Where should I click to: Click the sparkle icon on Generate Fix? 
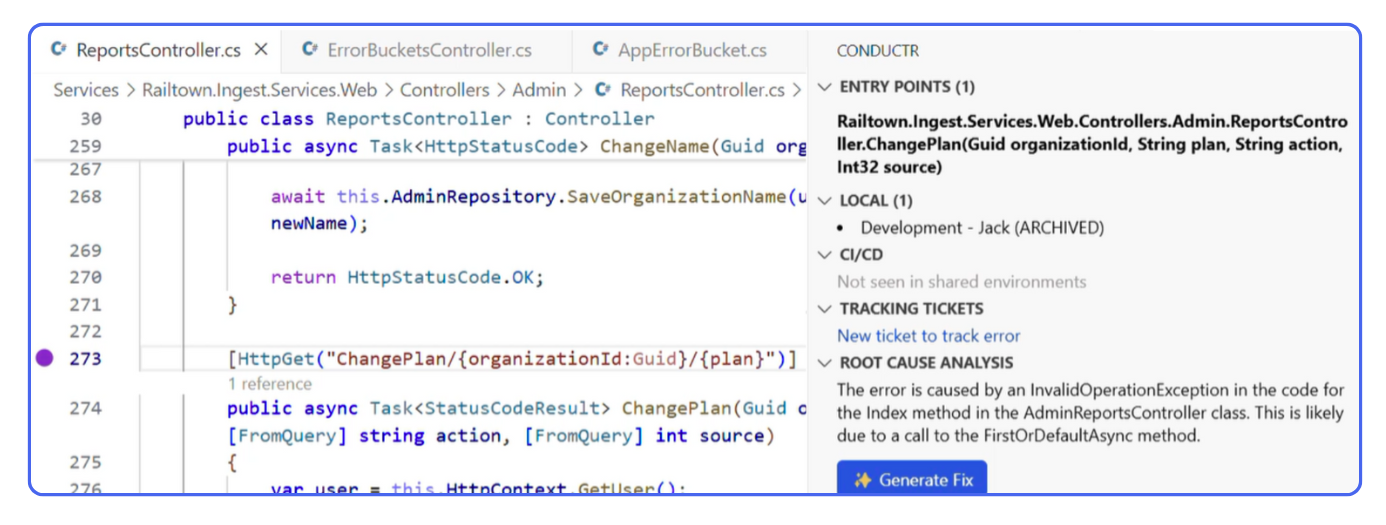(862, 480)
